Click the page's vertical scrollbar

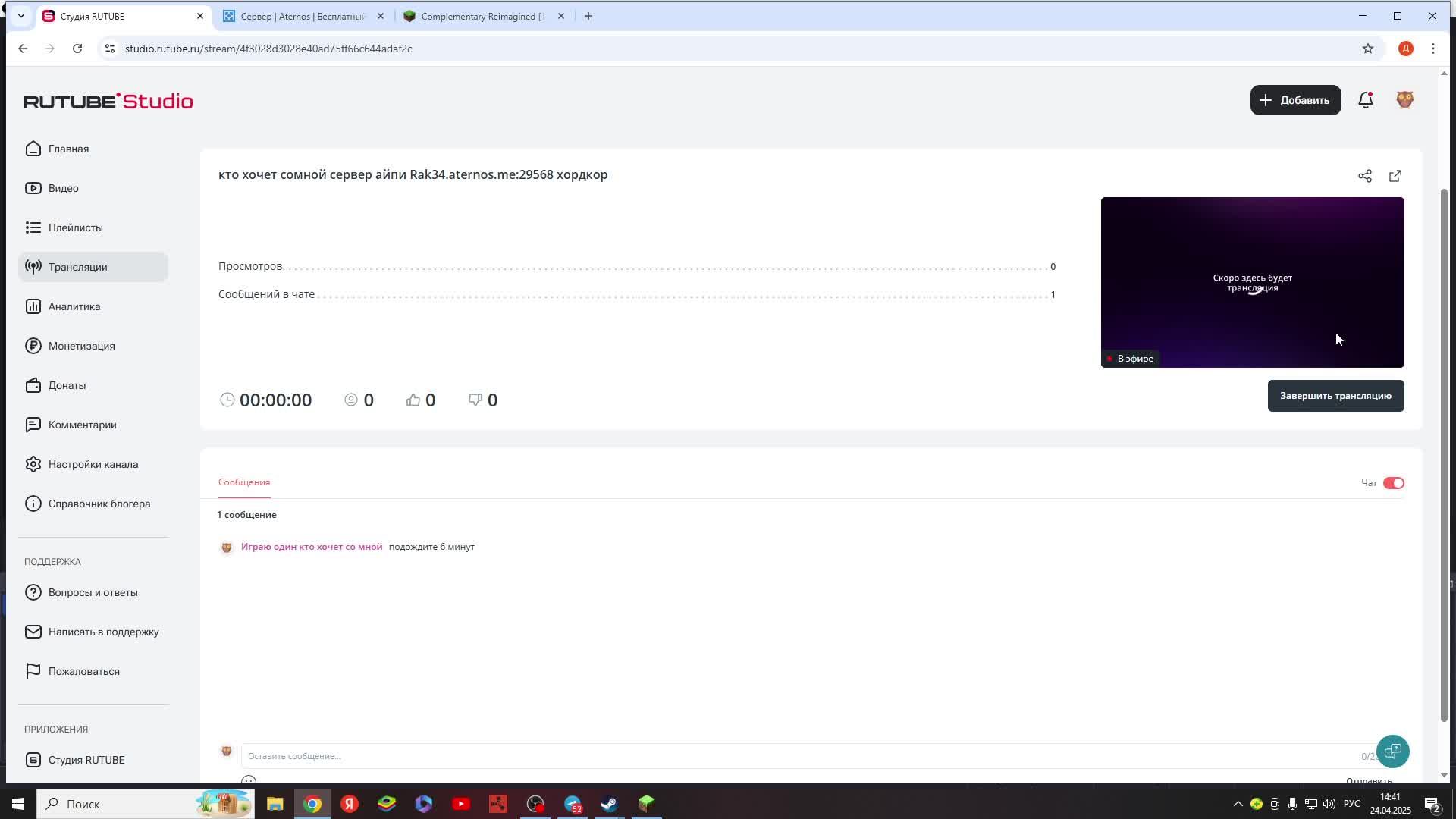pyautogui.click(x=1444, y=455)
